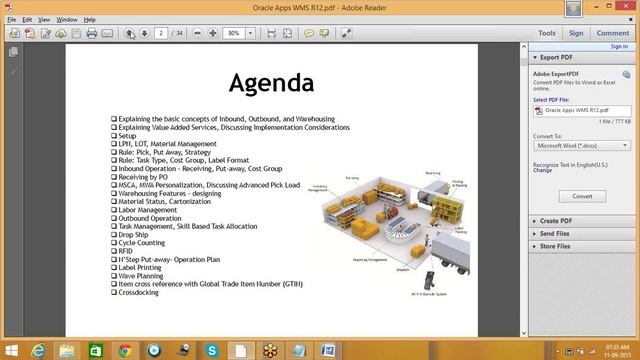Screen dimensions: 640x360
Task: Click the Oracle Apps WMS R12.pdf file field
Action: [x=582, y=111]
